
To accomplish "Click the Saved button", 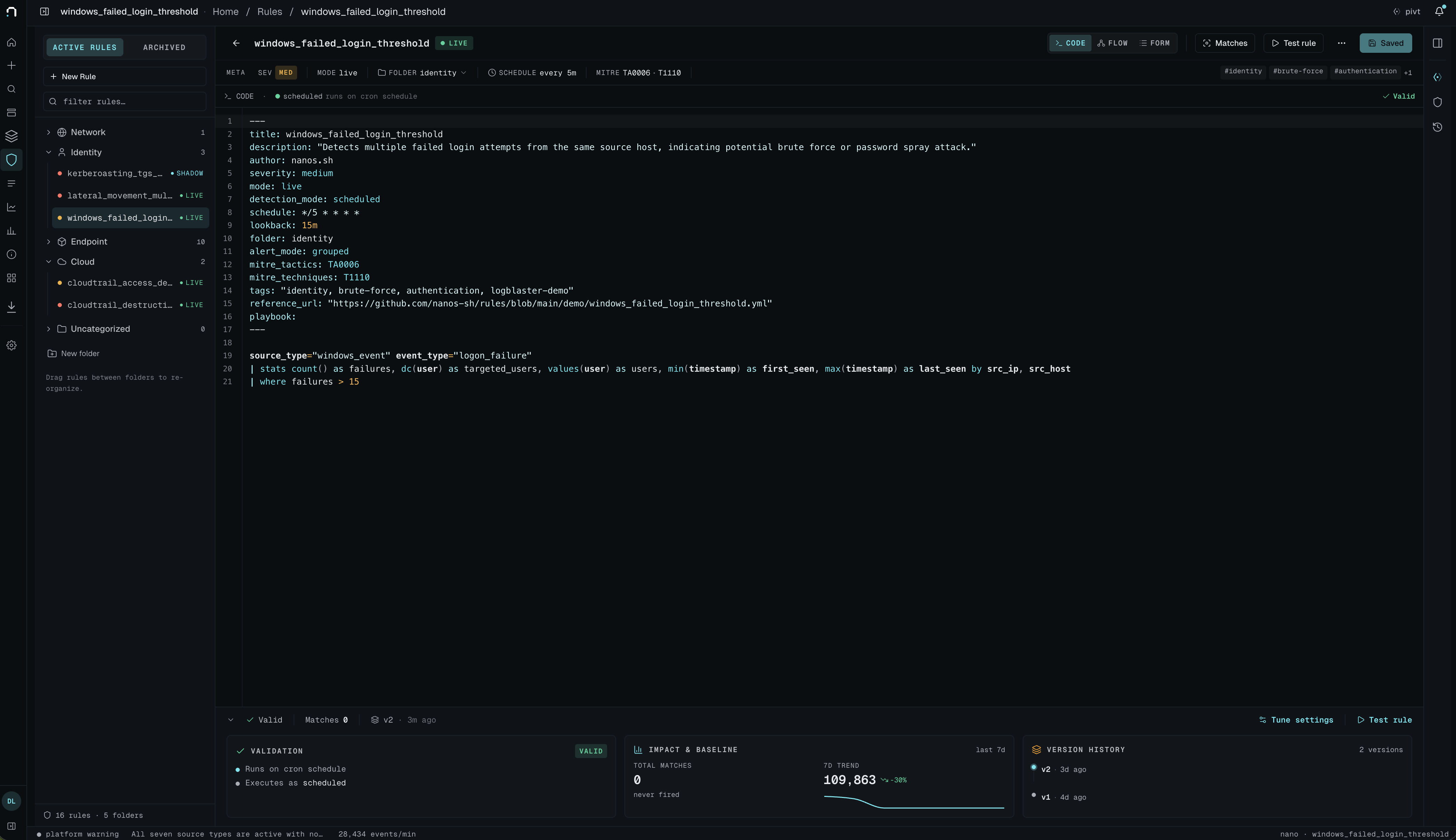I will pyautogui.click(x=1385, y=43).
